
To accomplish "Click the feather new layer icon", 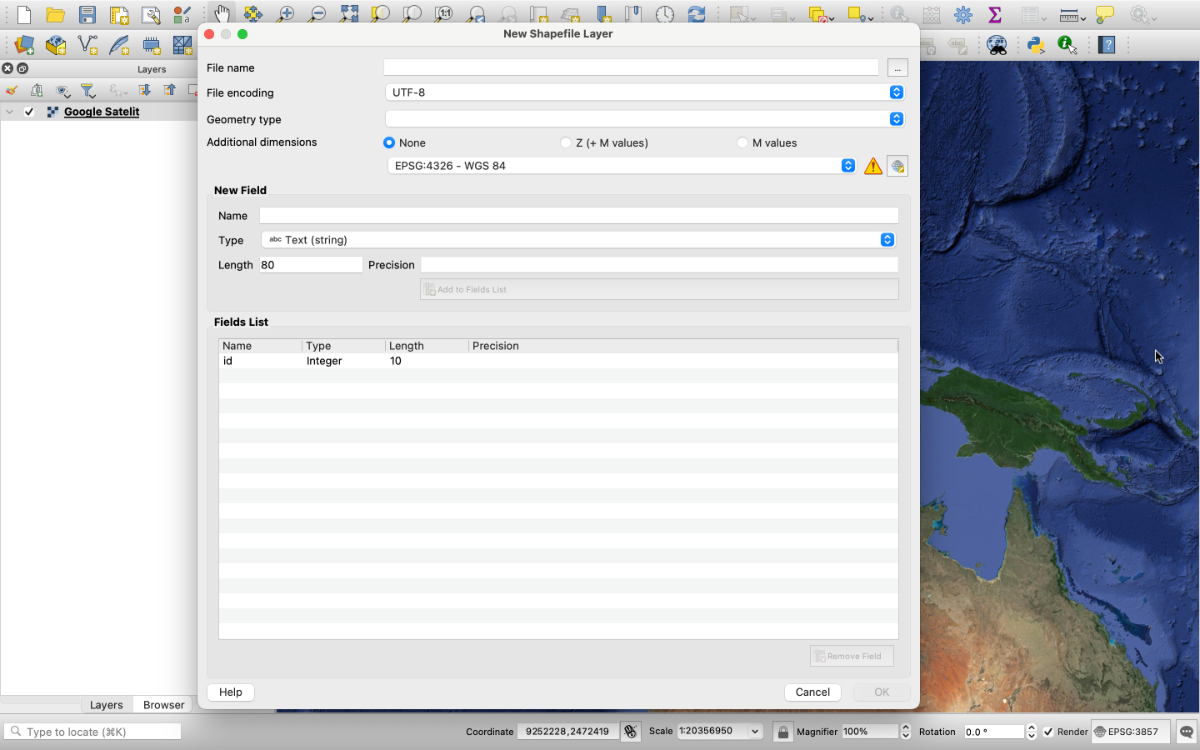I will 119,45.
